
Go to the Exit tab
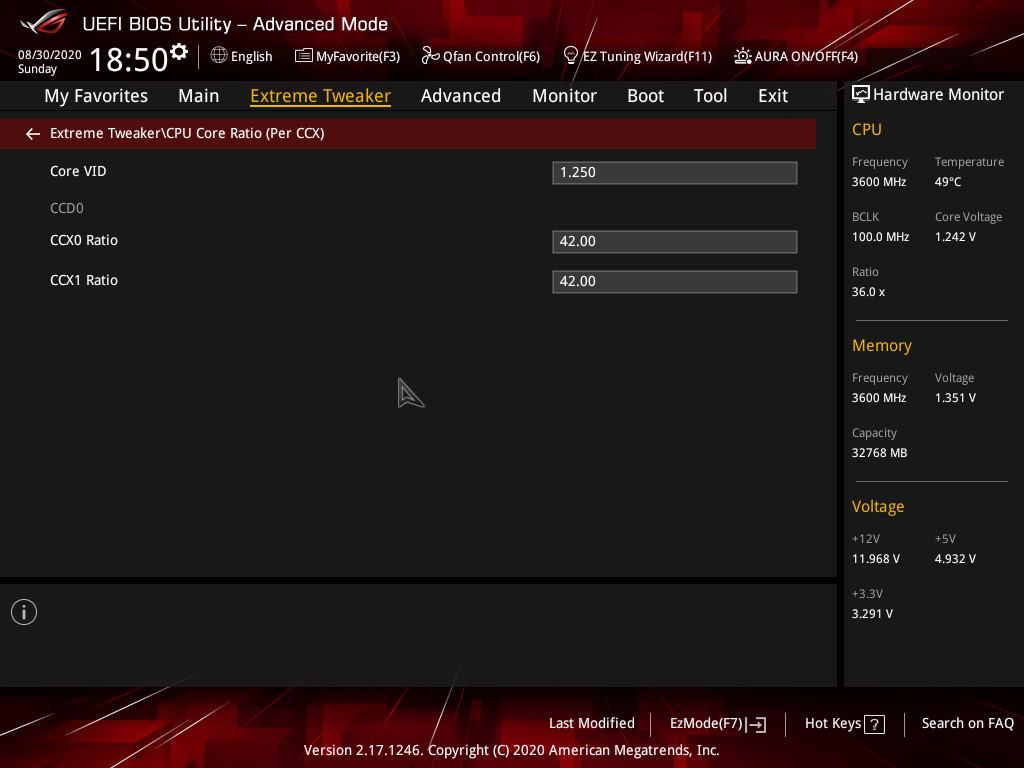coord(773,96)
